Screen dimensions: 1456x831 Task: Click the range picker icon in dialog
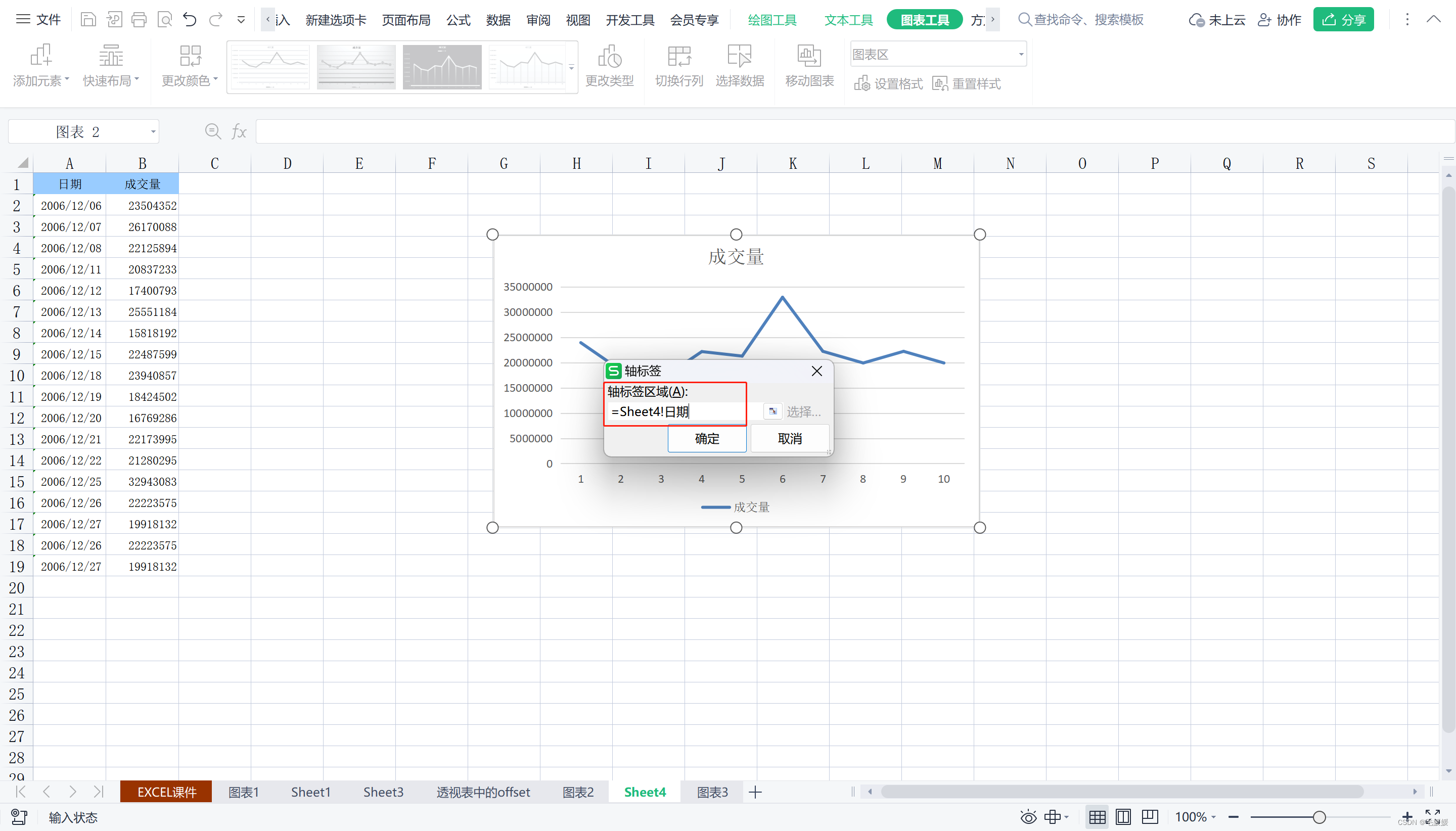pos(772,411)
